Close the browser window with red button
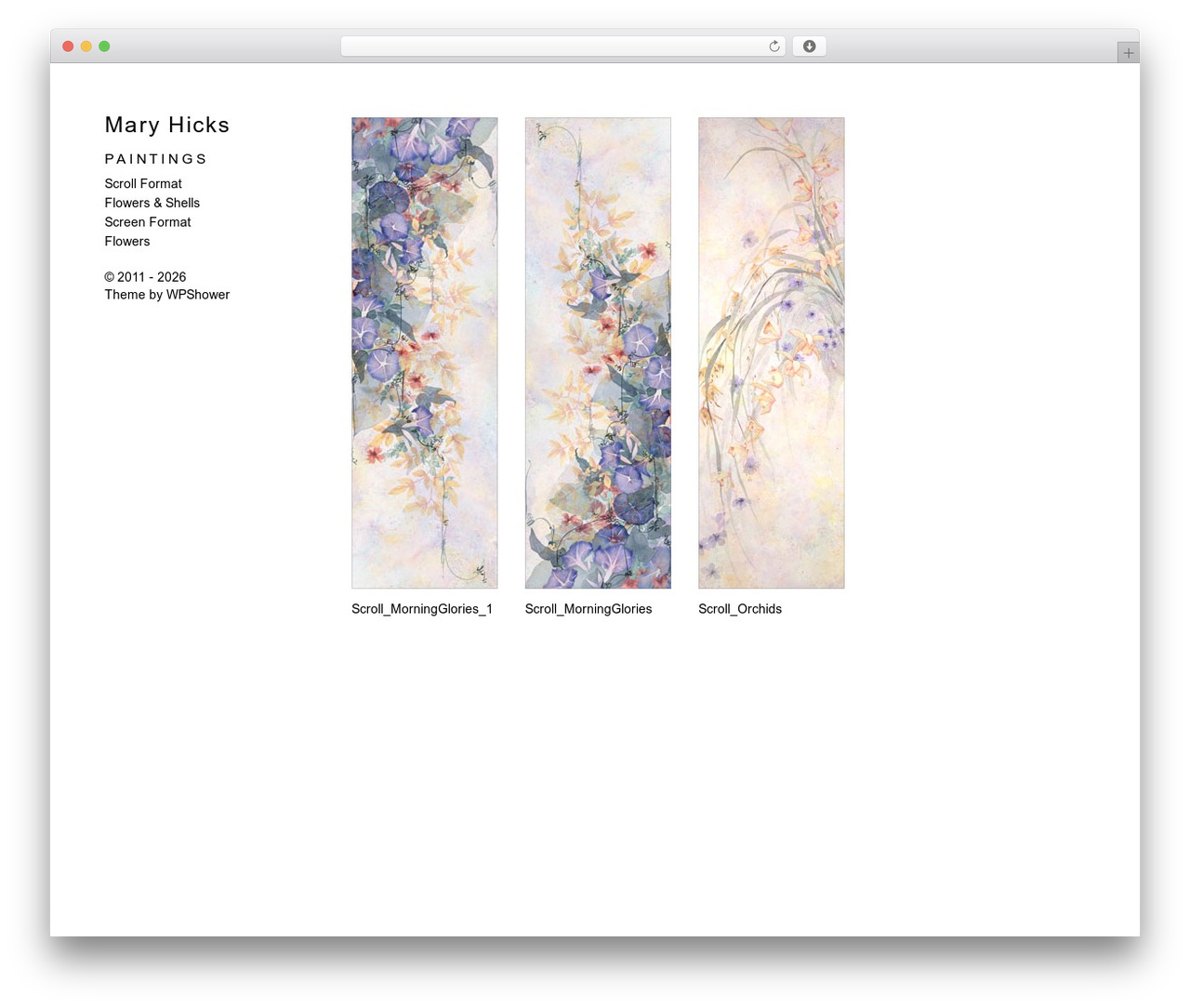Screen dimensions: 1190x1008 click(68, 46)
